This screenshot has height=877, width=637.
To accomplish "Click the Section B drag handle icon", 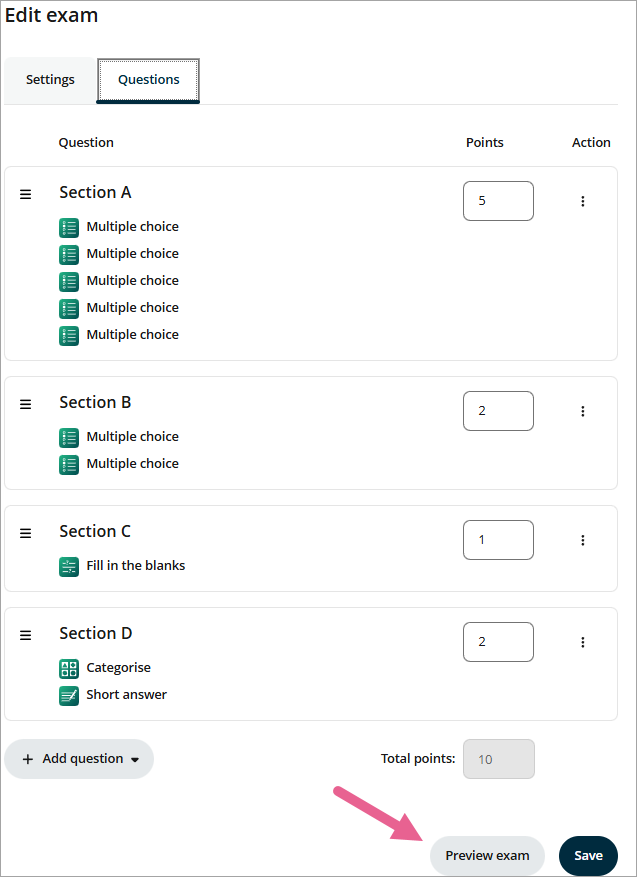I will click(26, 404).
